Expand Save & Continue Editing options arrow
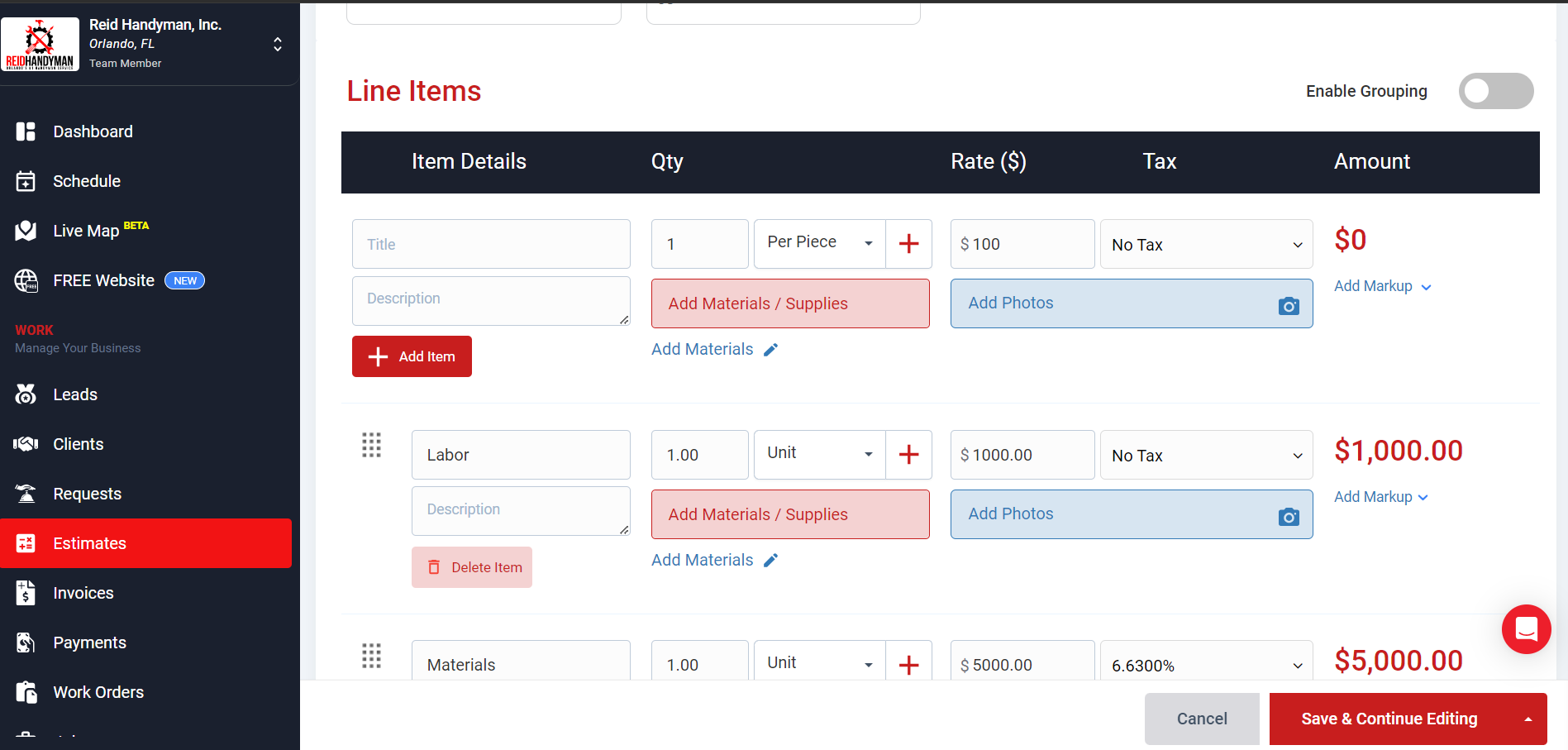The image size is (1568, 750). pyautogui.click(x=1528, y=719)
